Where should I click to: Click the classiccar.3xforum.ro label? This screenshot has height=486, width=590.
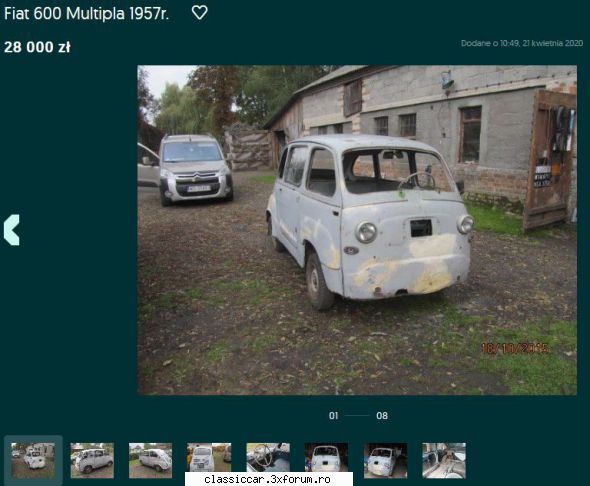[x=268, y=479]
